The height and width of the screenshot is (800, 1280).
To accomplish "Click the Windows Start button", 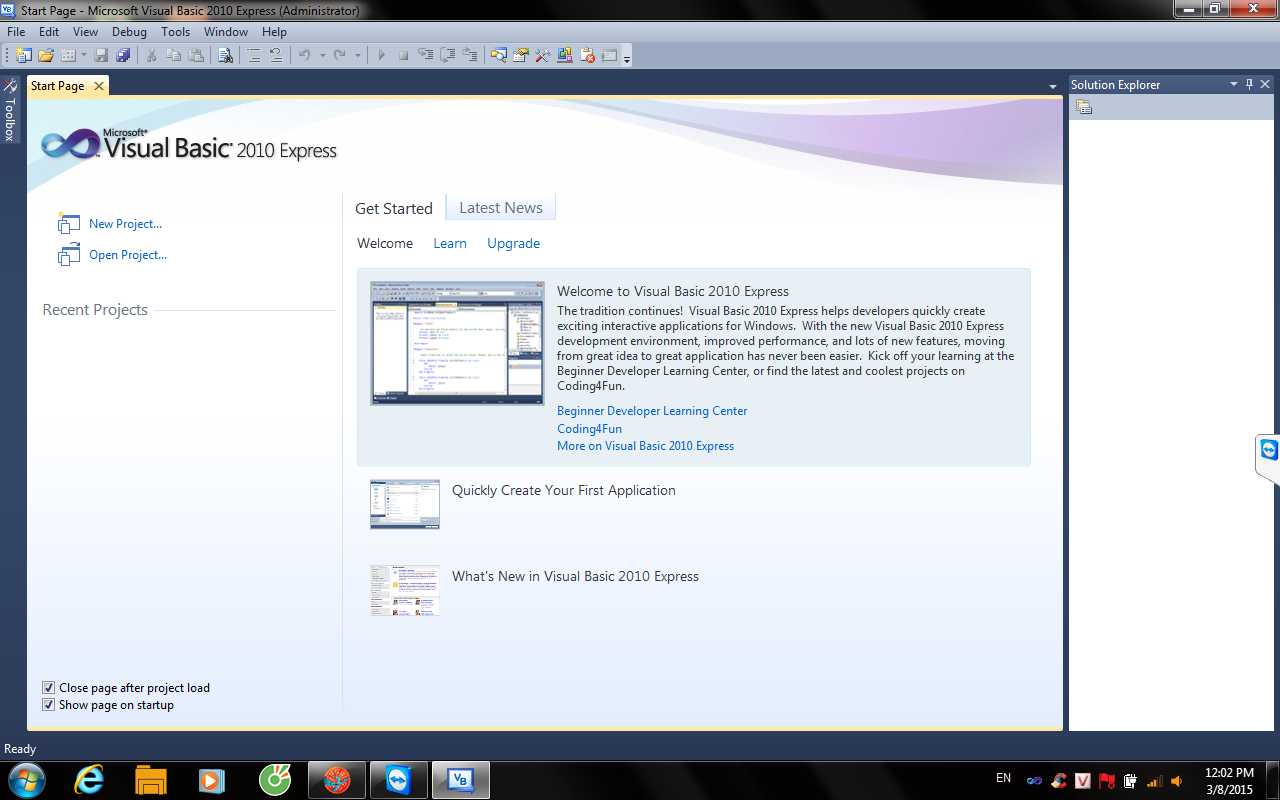I will pyautogui.click(x=26, y=780).
